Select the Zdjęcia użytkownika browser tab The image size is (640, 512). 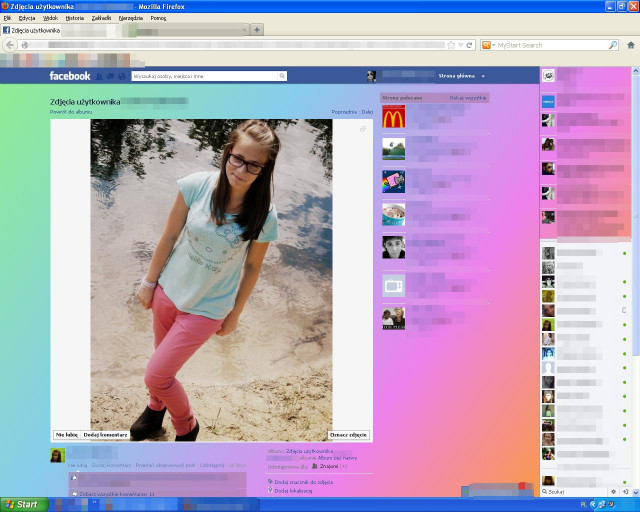pyautogui.click(x=59, y=30)
